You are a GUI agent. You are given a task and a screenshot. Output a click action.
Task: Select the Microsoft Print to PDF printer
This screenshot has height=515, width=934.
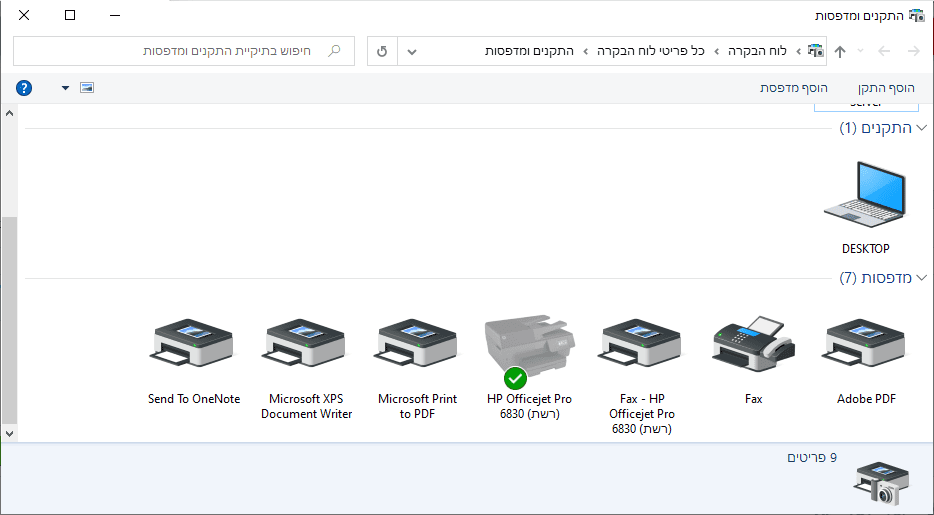point(417,344)
